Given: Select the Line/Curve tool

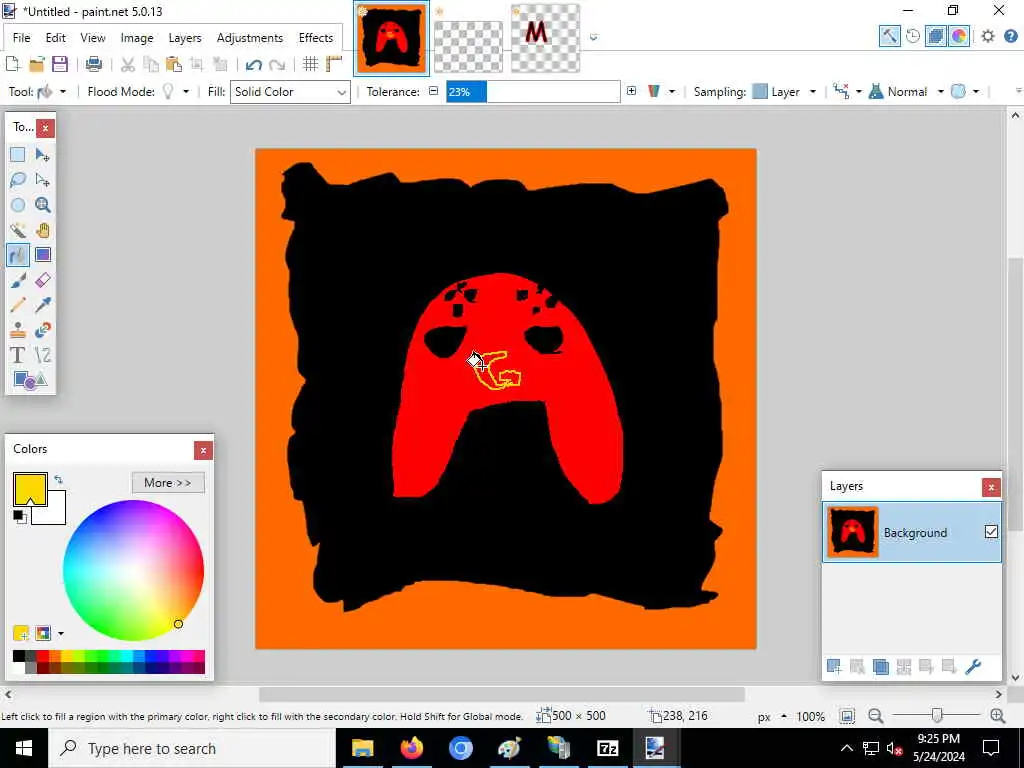Looking at the screenshot, I should pos(42,355).
